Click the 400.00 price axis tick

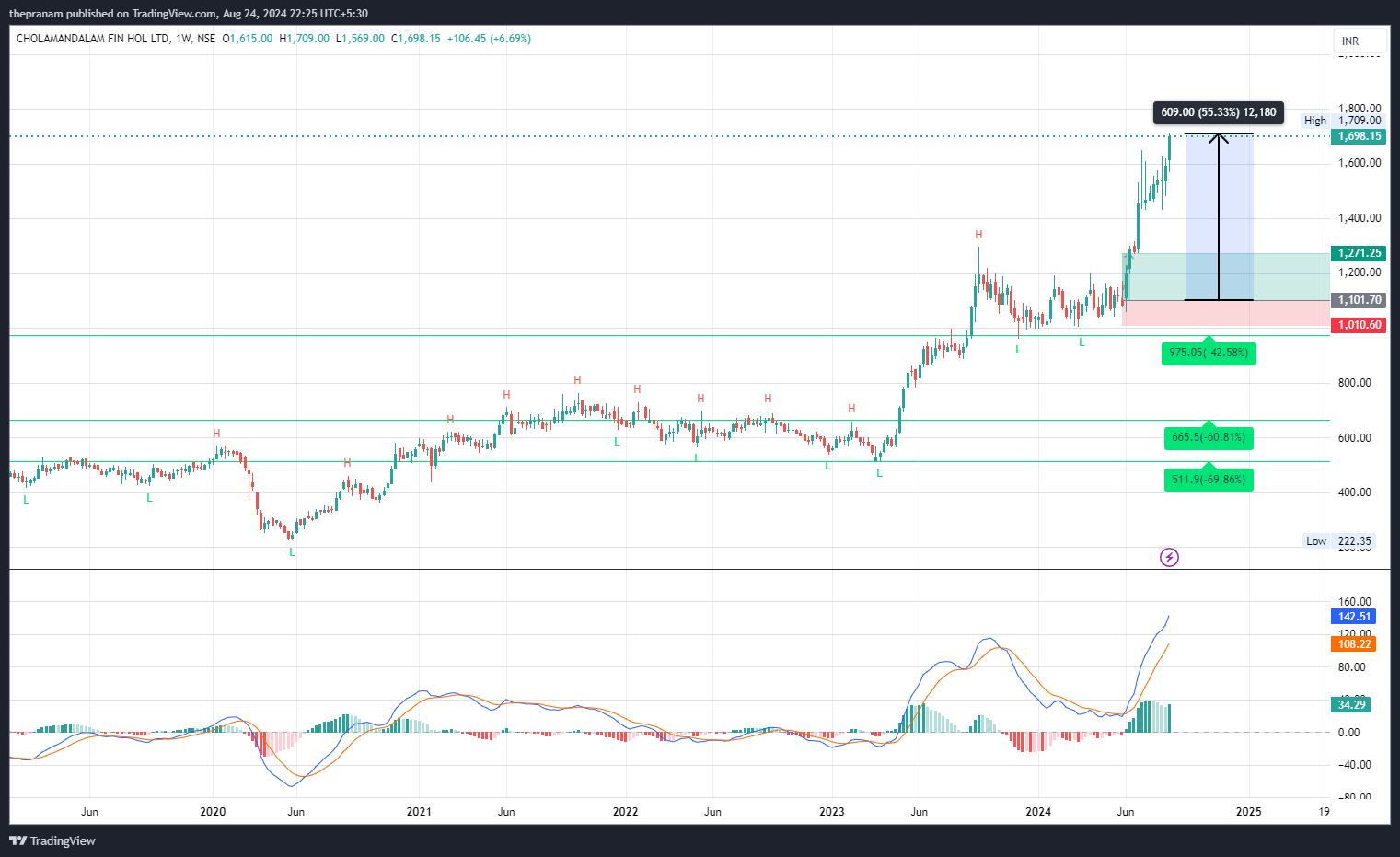[x=1355, y=492]
